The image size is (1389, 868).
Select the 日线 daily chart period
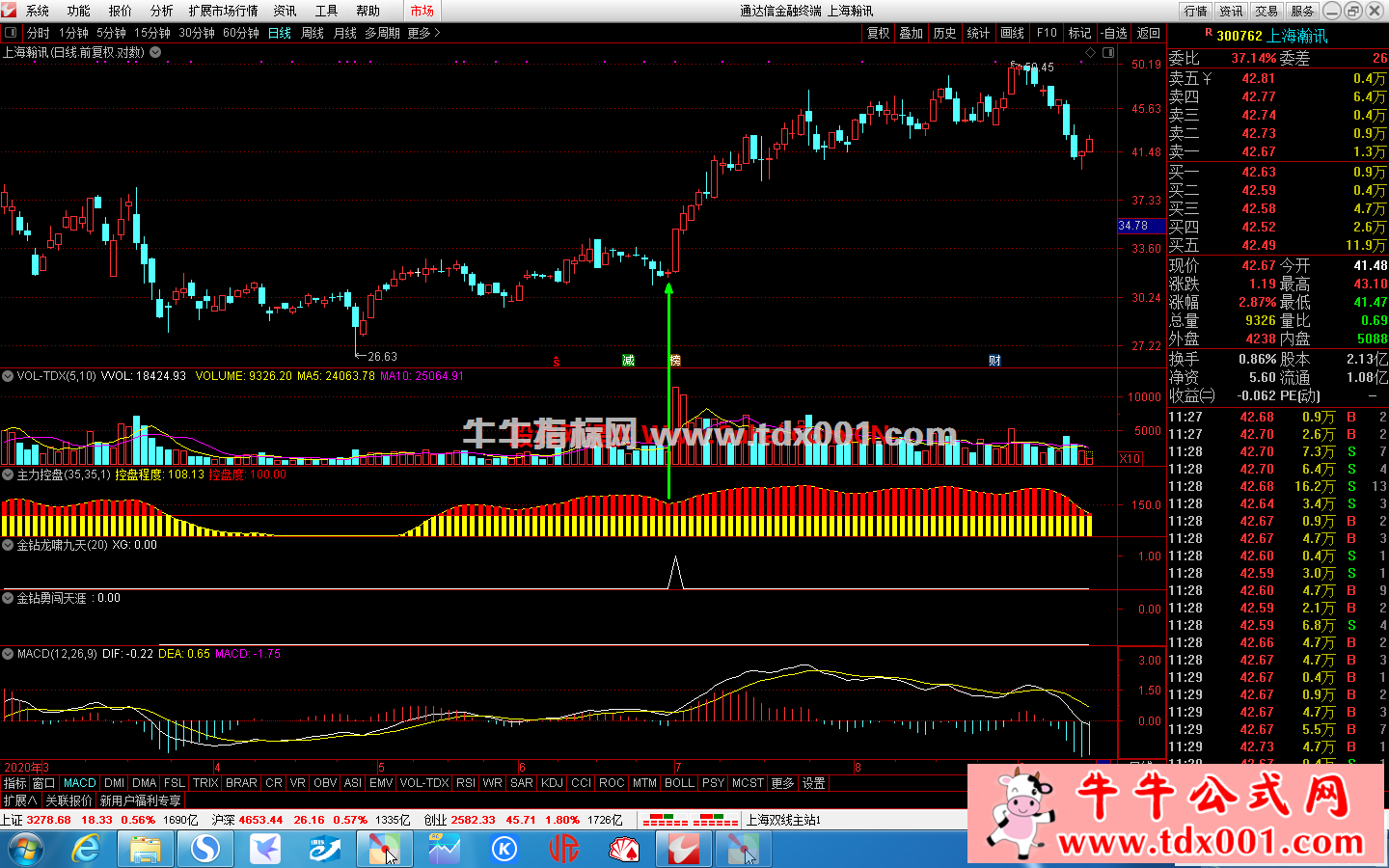pos(280,33)
